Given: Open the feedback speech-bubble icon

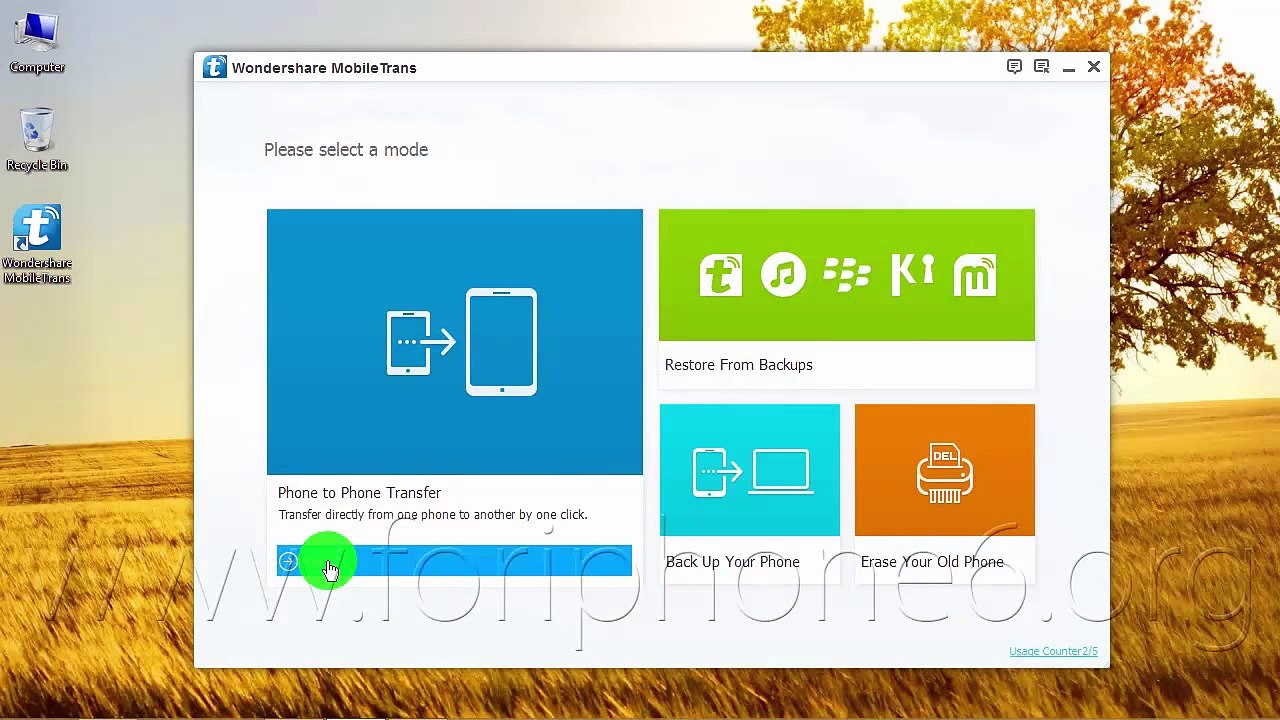Looking at the screenshot, I should point(1014,67).
